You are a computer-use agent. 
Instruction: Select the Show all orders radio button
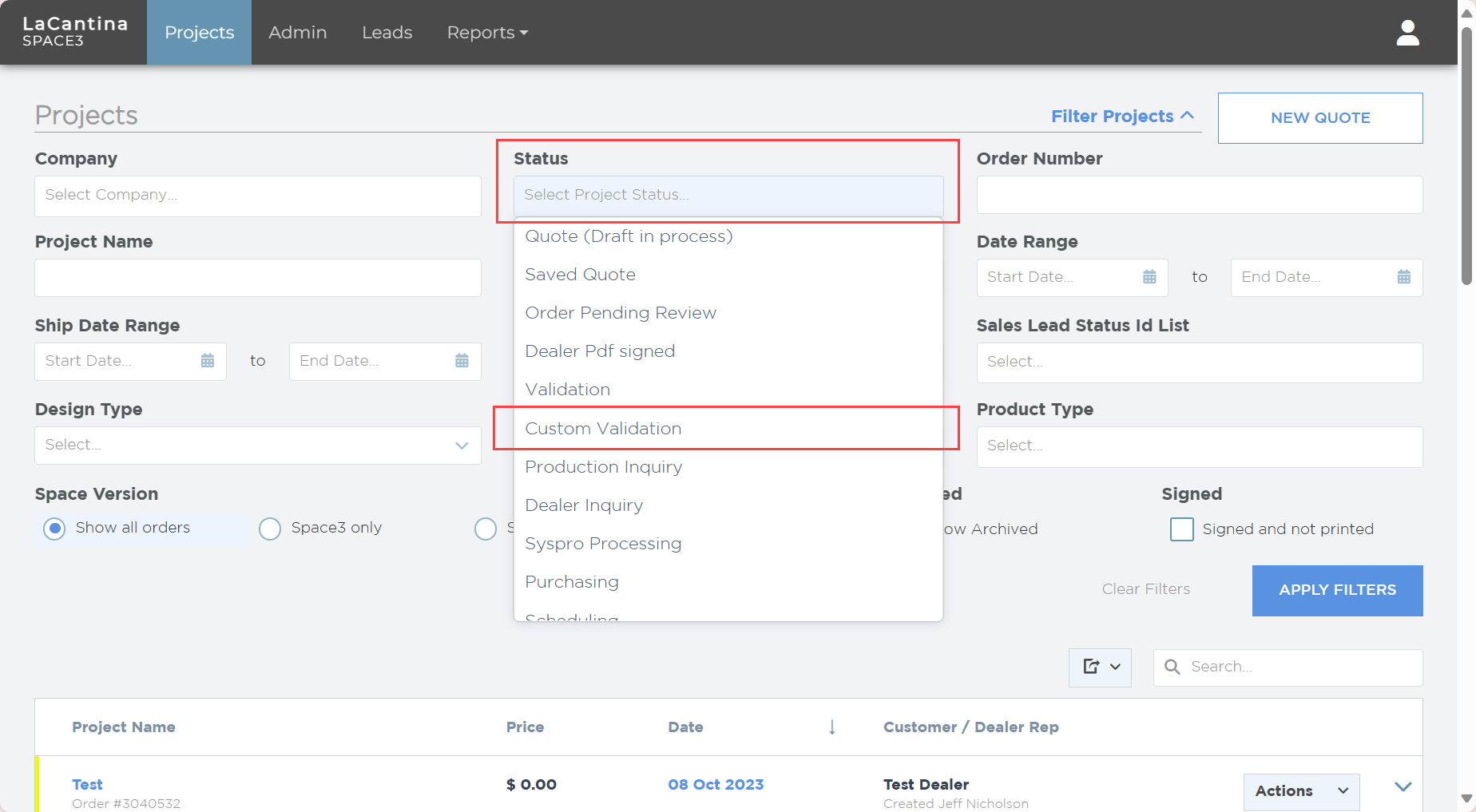(54, 529)
